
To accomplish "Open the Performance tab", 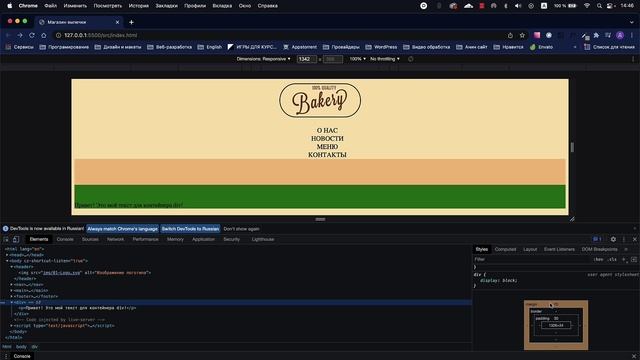I will (x=145, y=239).
